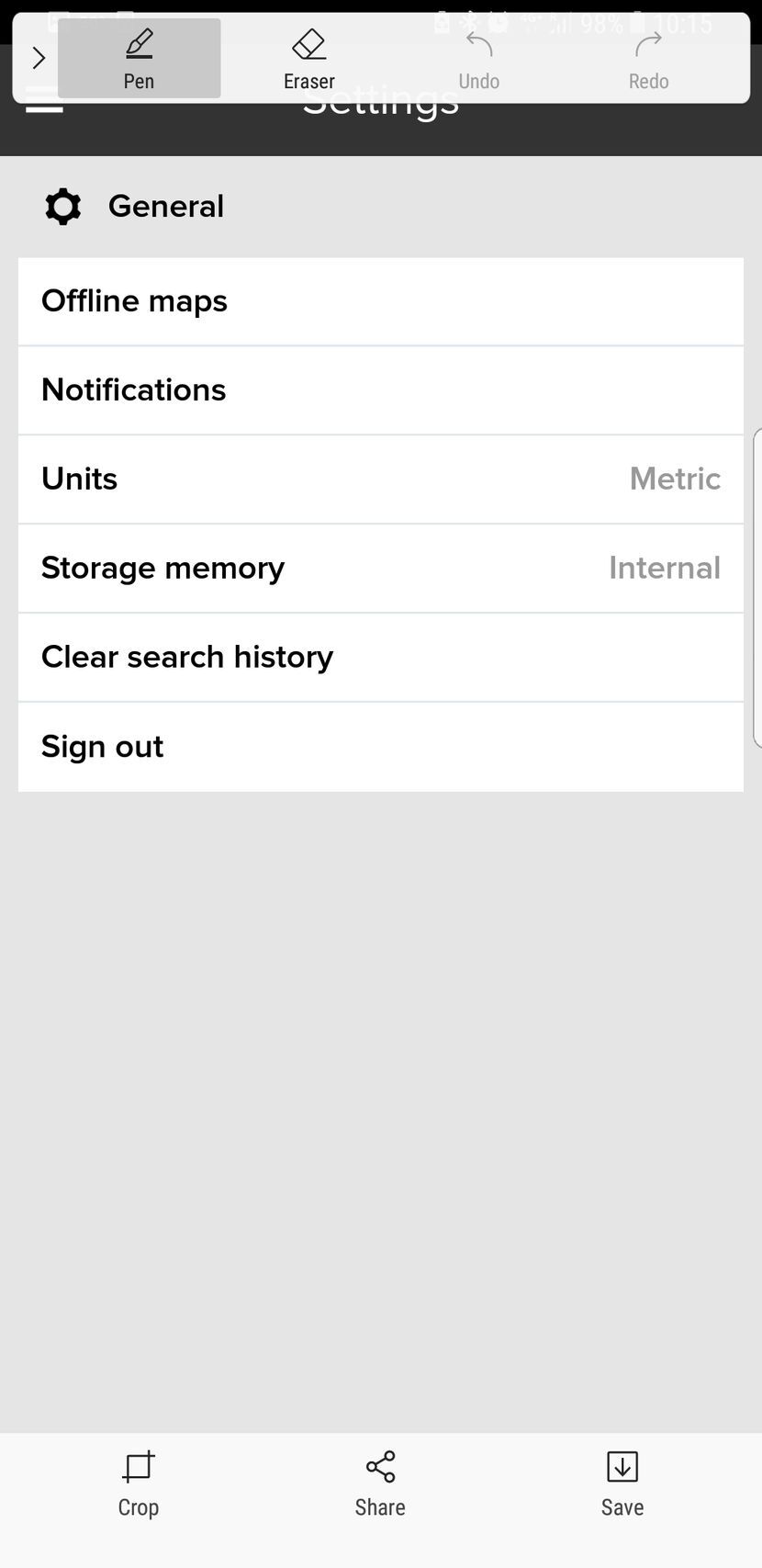Screen dimensions: 762x1568
Task: Crop the screenshot
Action: tap(139, 1483)
